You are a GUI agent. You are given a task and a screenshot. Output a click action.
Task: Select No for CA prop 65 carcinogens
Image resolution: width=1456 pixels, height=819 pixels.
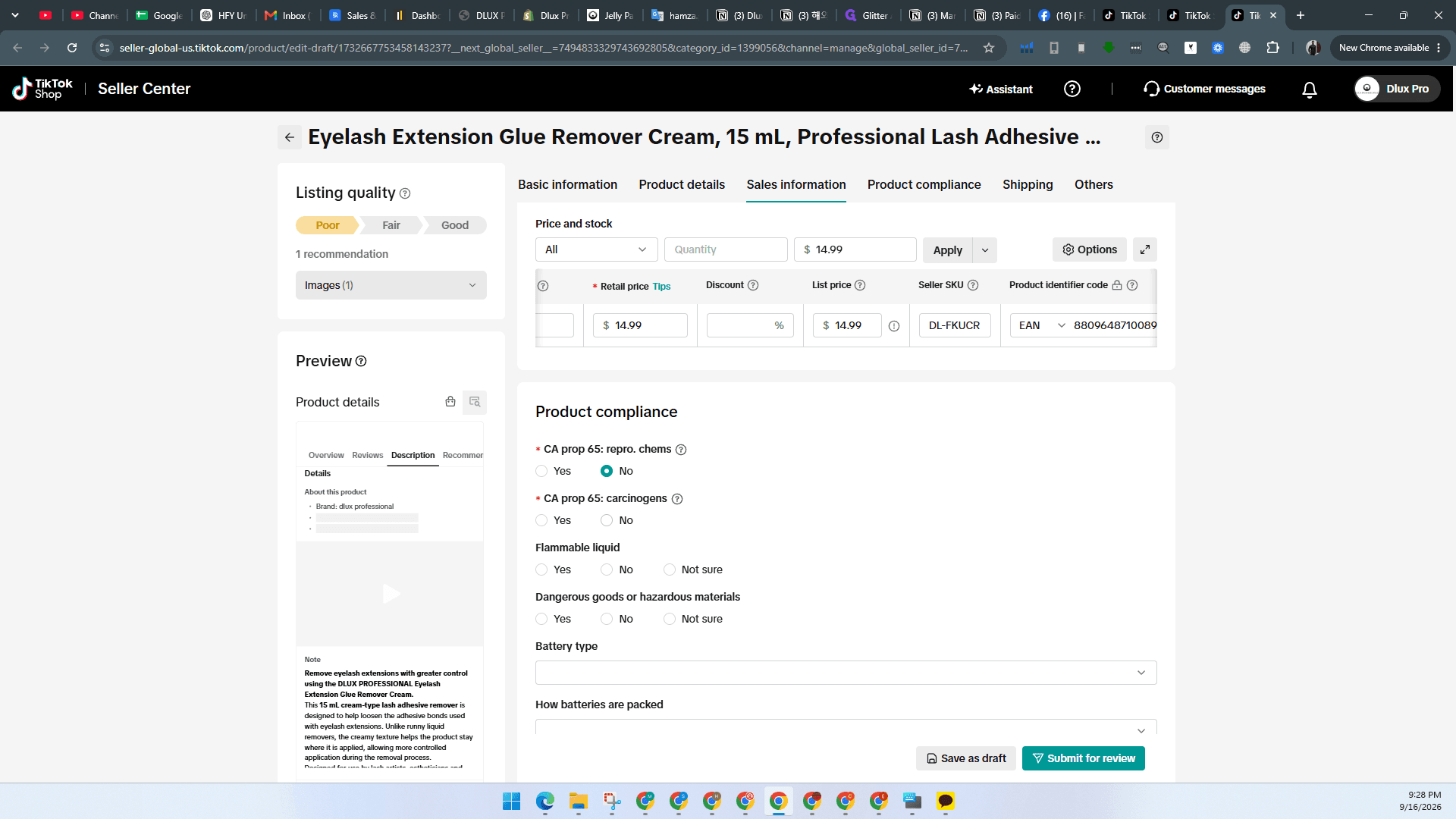607,520
